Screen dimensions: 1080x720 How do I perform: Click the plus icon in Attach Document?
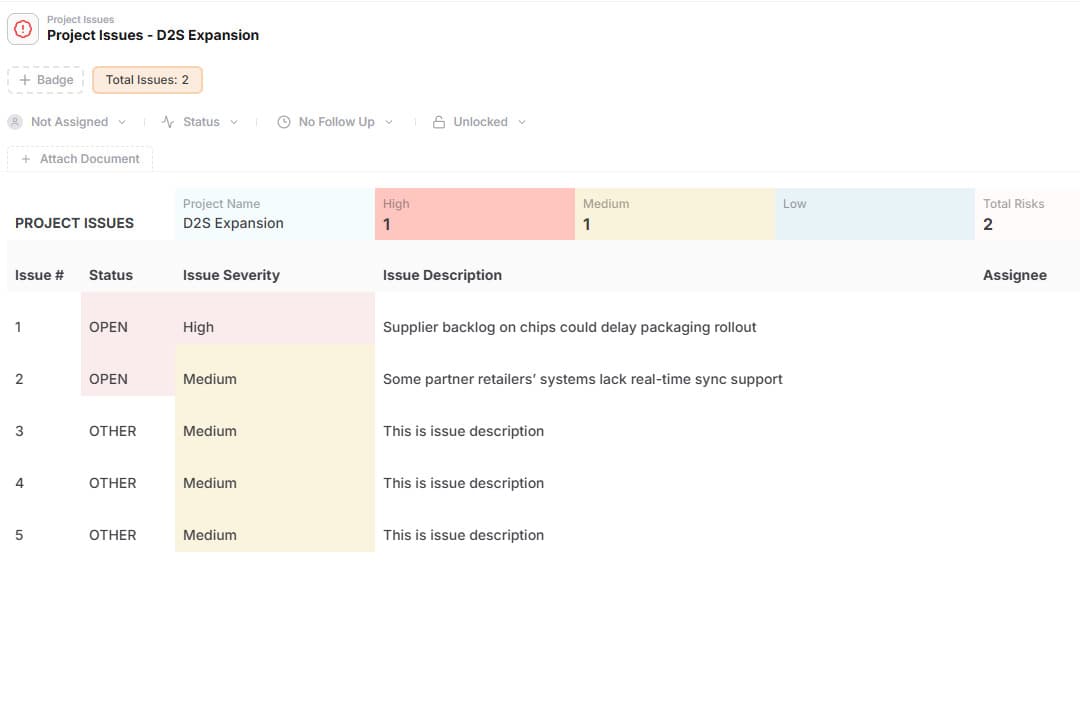25,159
